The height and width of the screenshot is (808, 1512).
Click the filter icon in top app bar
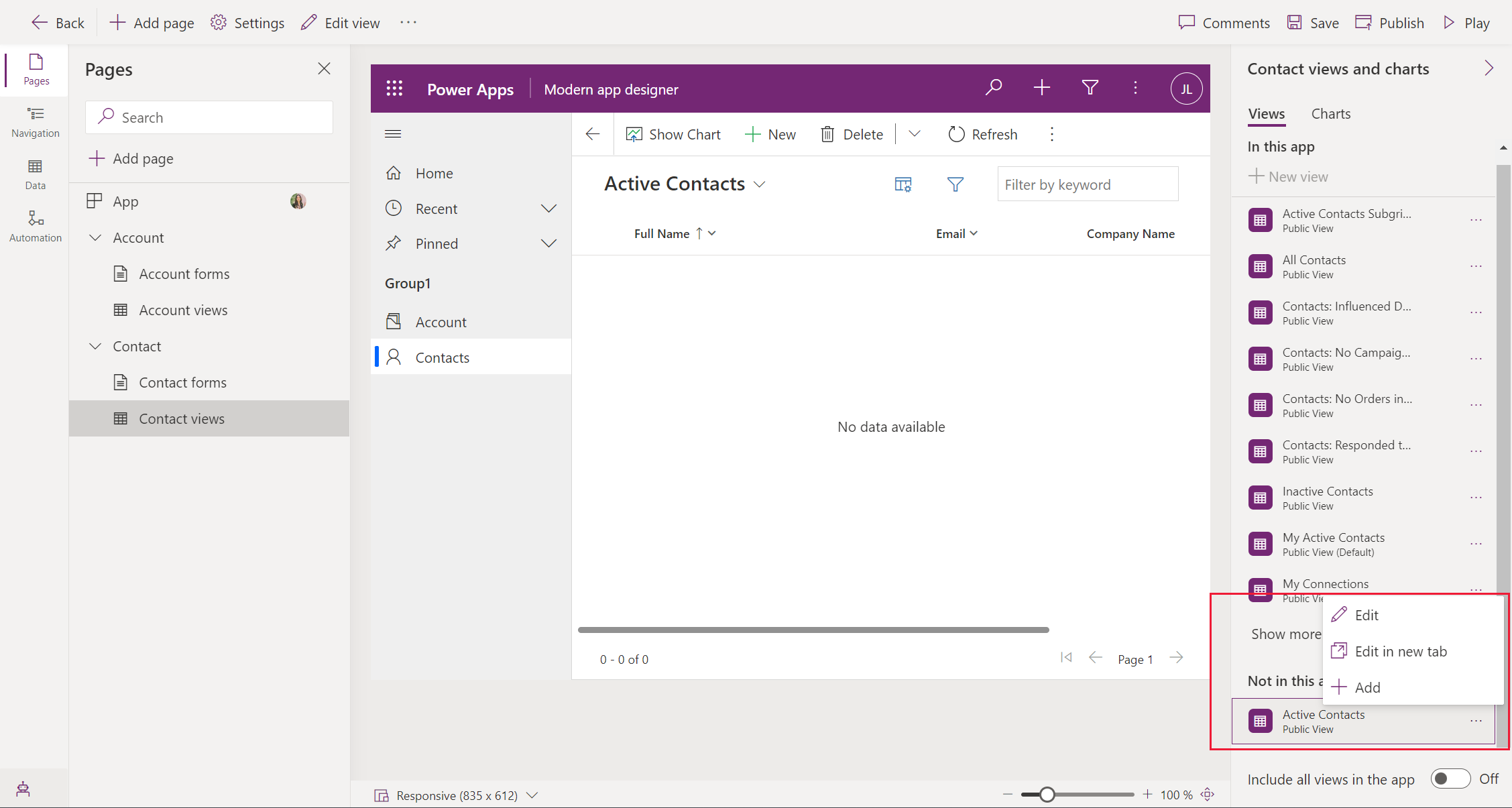pos(1089,89)
